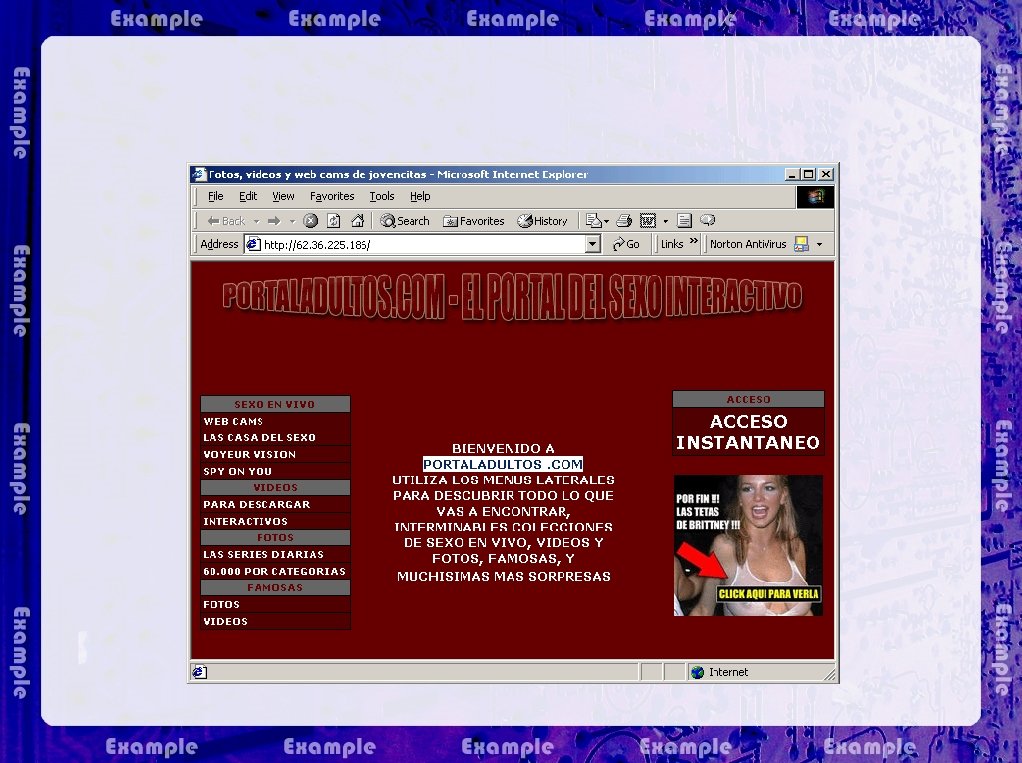Open the Back history dropdown arrow
Image resolution: width=1022 pixels, height=763 pixels.
tap(256, 222)
